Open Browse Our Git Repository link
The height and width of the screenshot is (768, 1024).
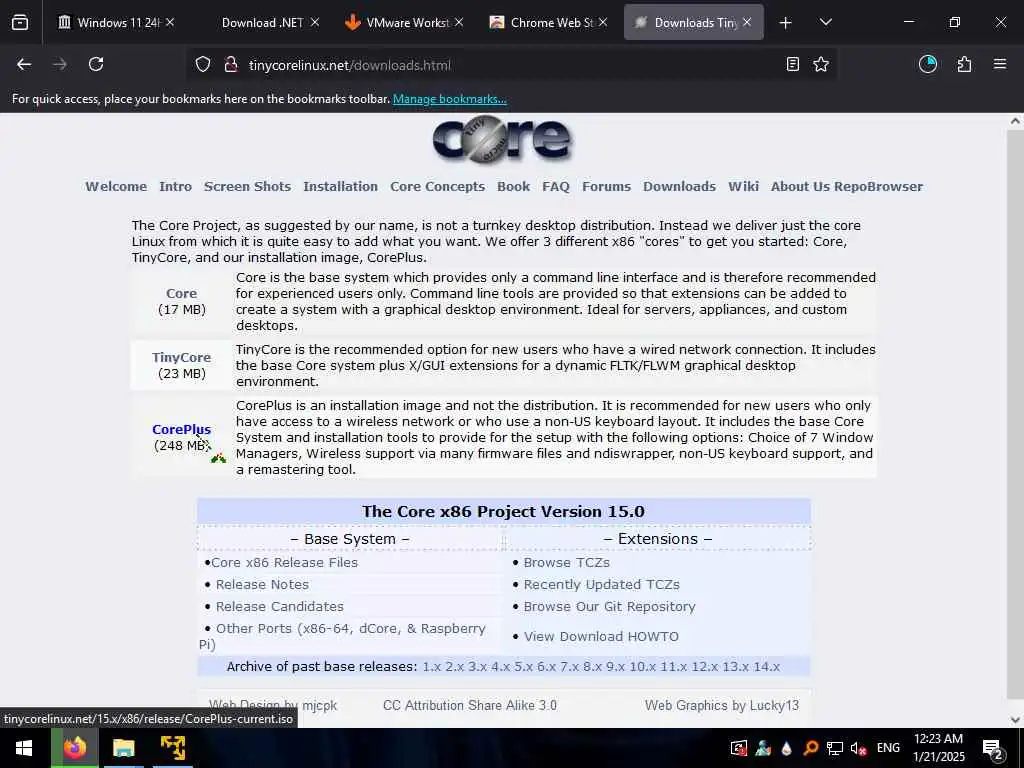tap(609, 607)
